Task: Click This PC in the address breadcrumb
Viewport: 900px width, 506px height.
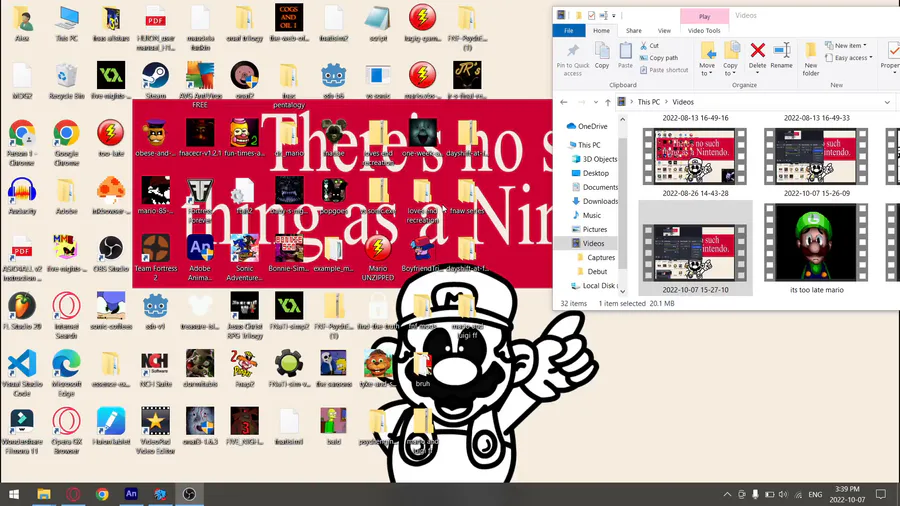Action: [x=649, y=102]
